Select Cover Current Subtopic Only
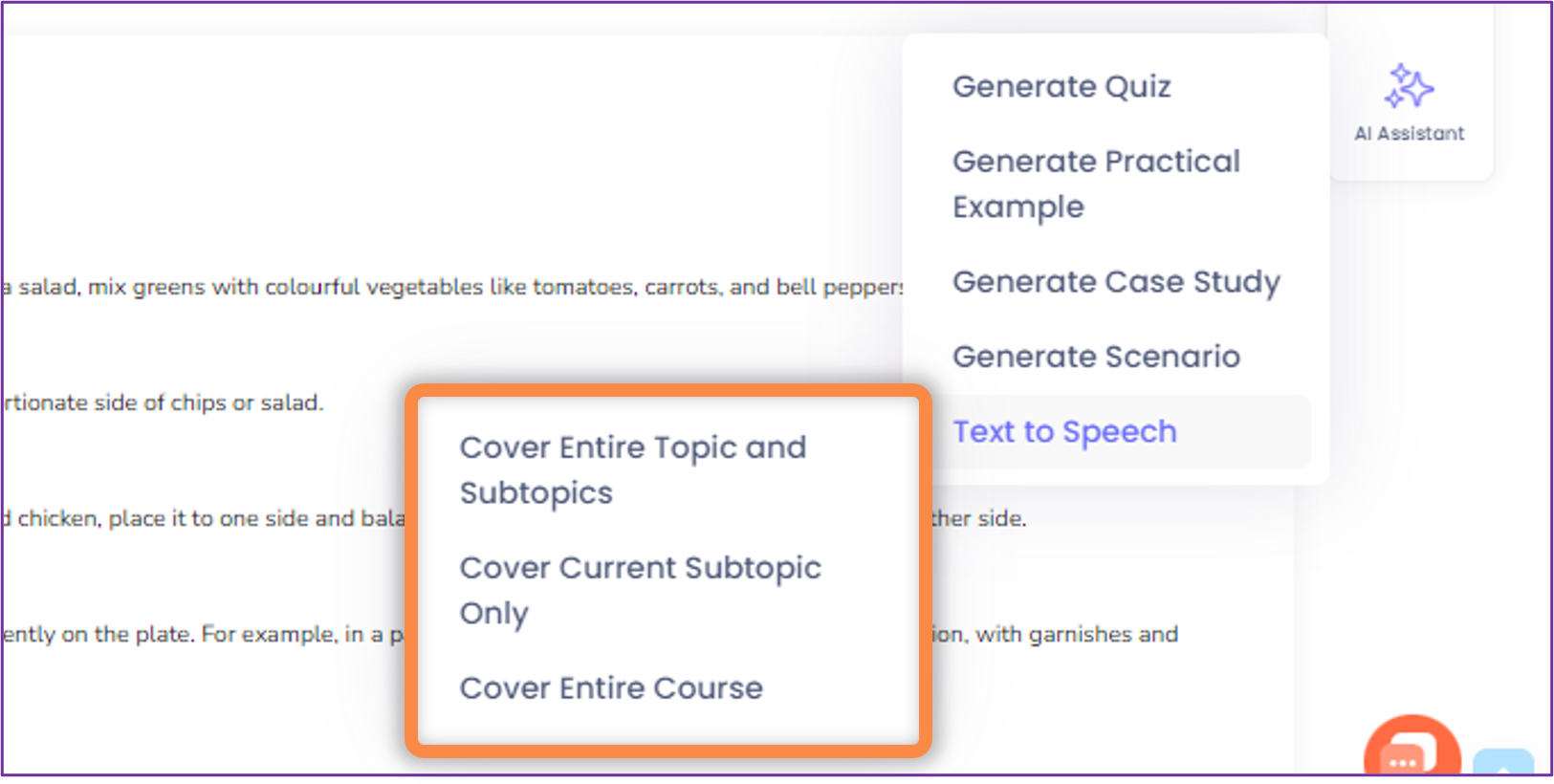 (640, 591)
